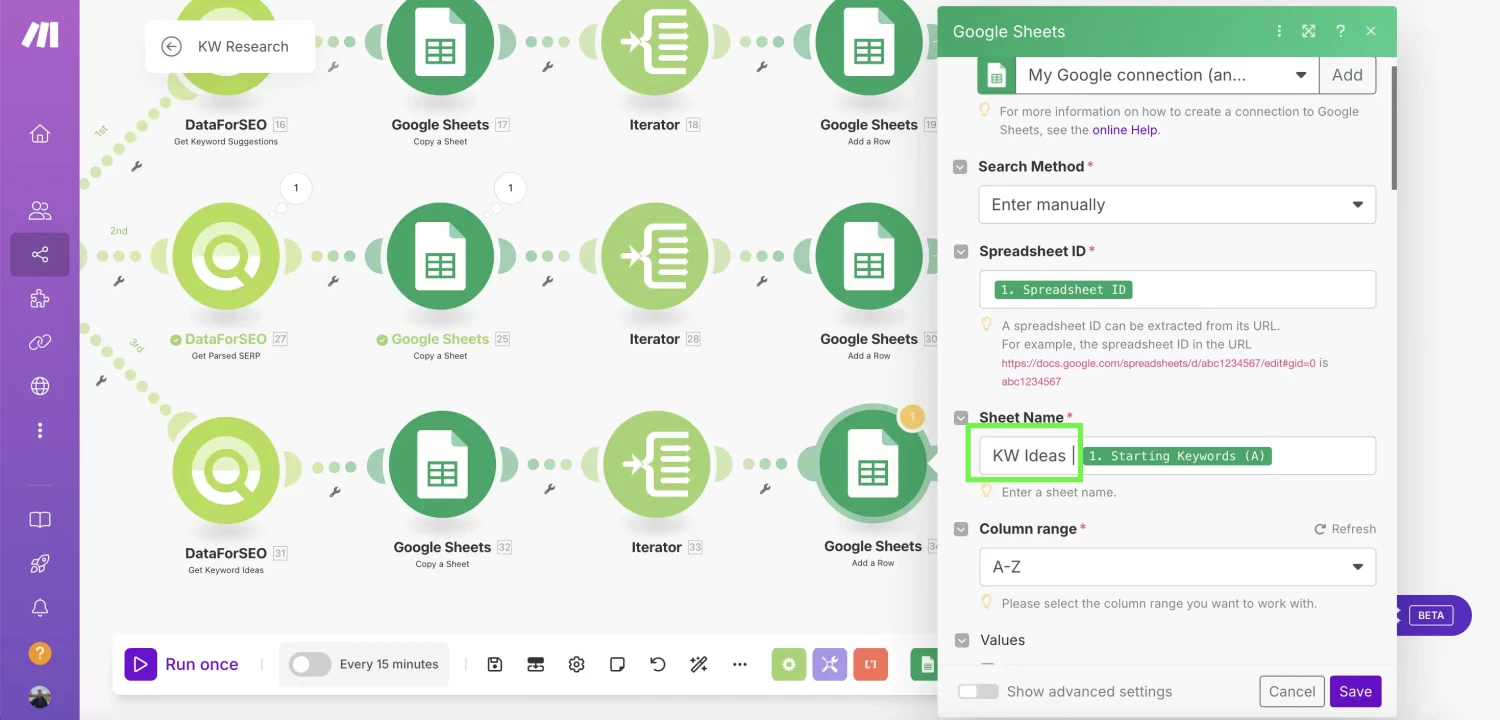Open the My Google connection dropdown
This screenshot has width=1500, height=720.
pos(1167,75)
